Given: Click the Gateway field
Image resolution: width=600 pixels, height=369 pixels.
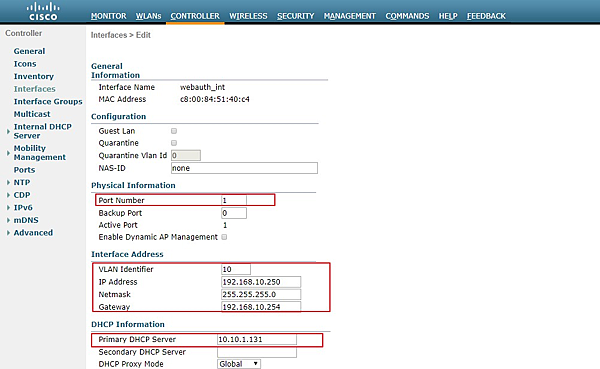Looking at the screenshot, I should coord(261,307).
